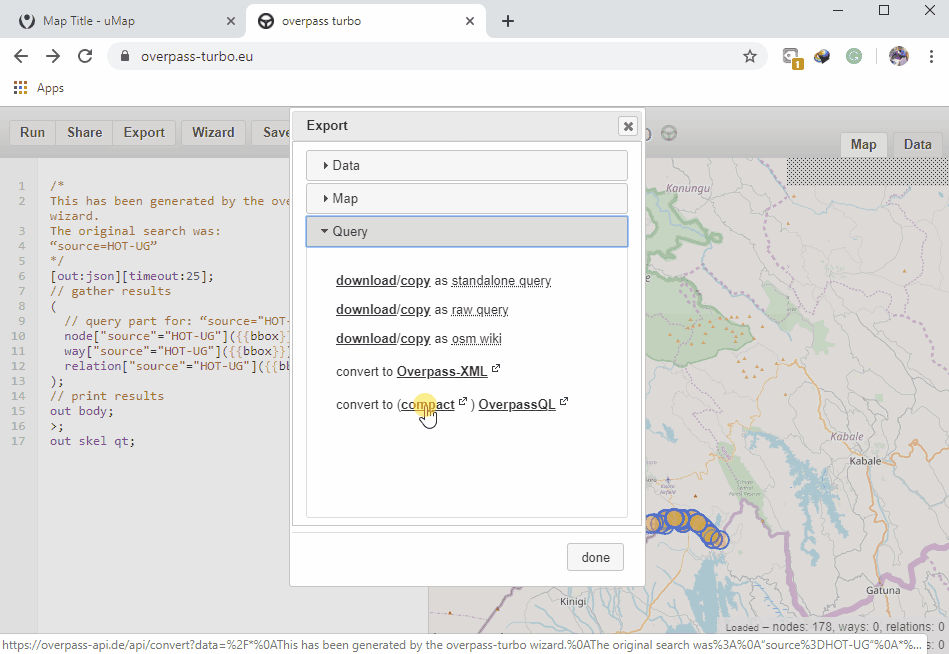Click the Run button in toolbar
The height and width of the screenshot is (654, 949).
coord(32,132)
